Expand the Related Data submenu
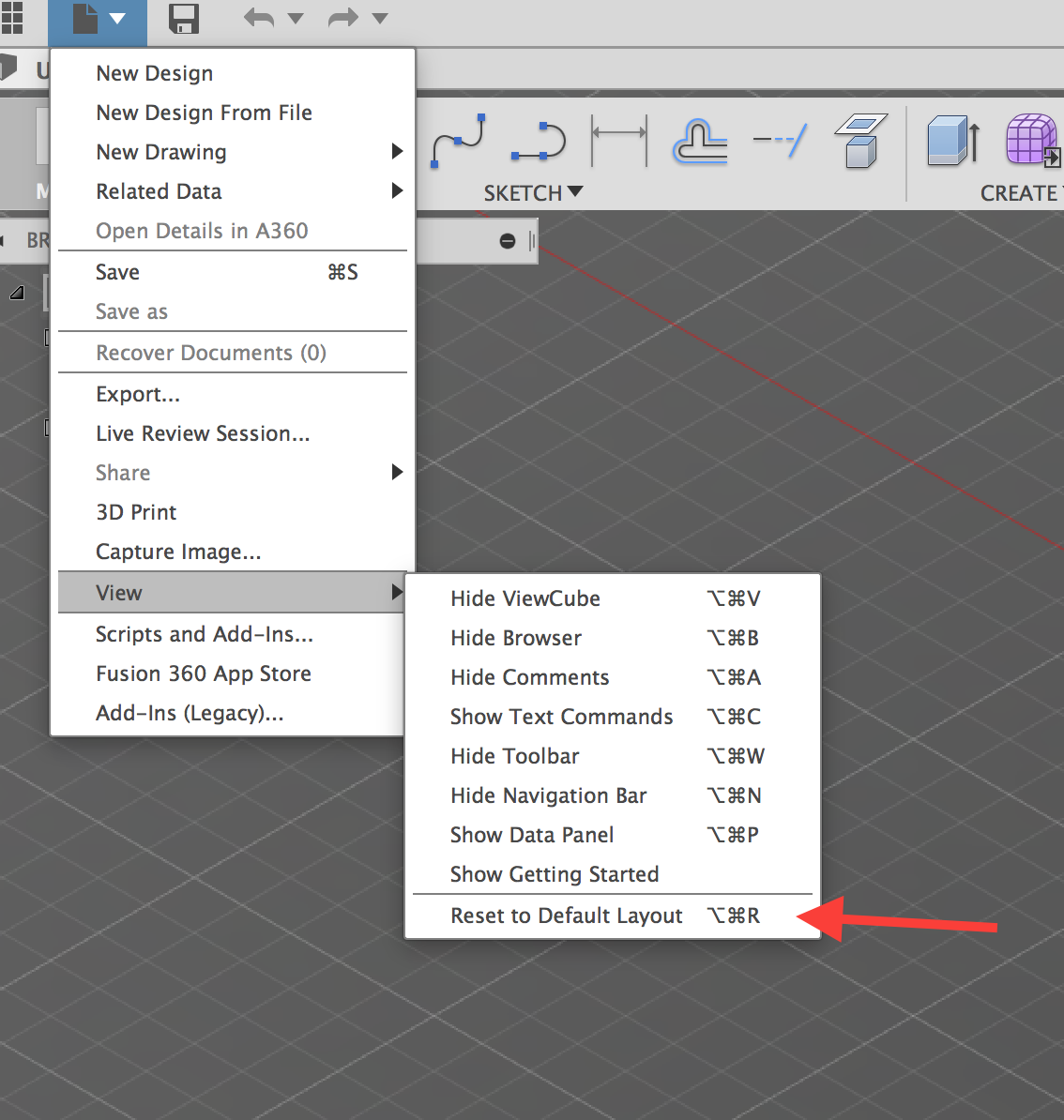This screenshot has width=1064, height=1120. (233, 190)
